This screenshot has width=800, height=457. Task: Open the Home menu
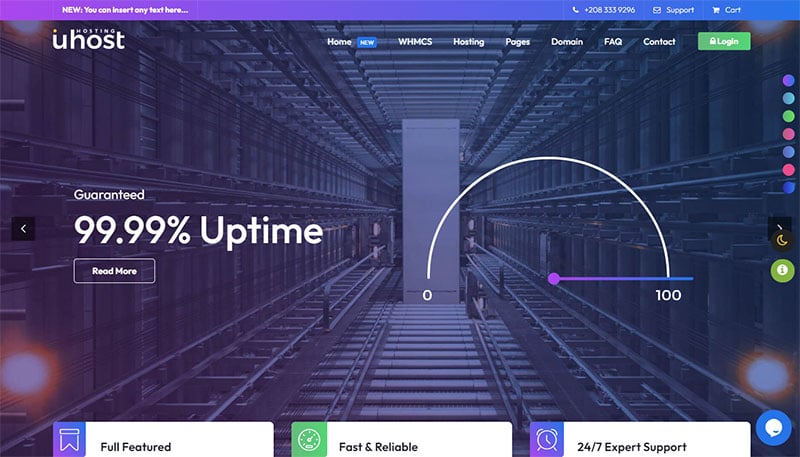tap(339, 42)
